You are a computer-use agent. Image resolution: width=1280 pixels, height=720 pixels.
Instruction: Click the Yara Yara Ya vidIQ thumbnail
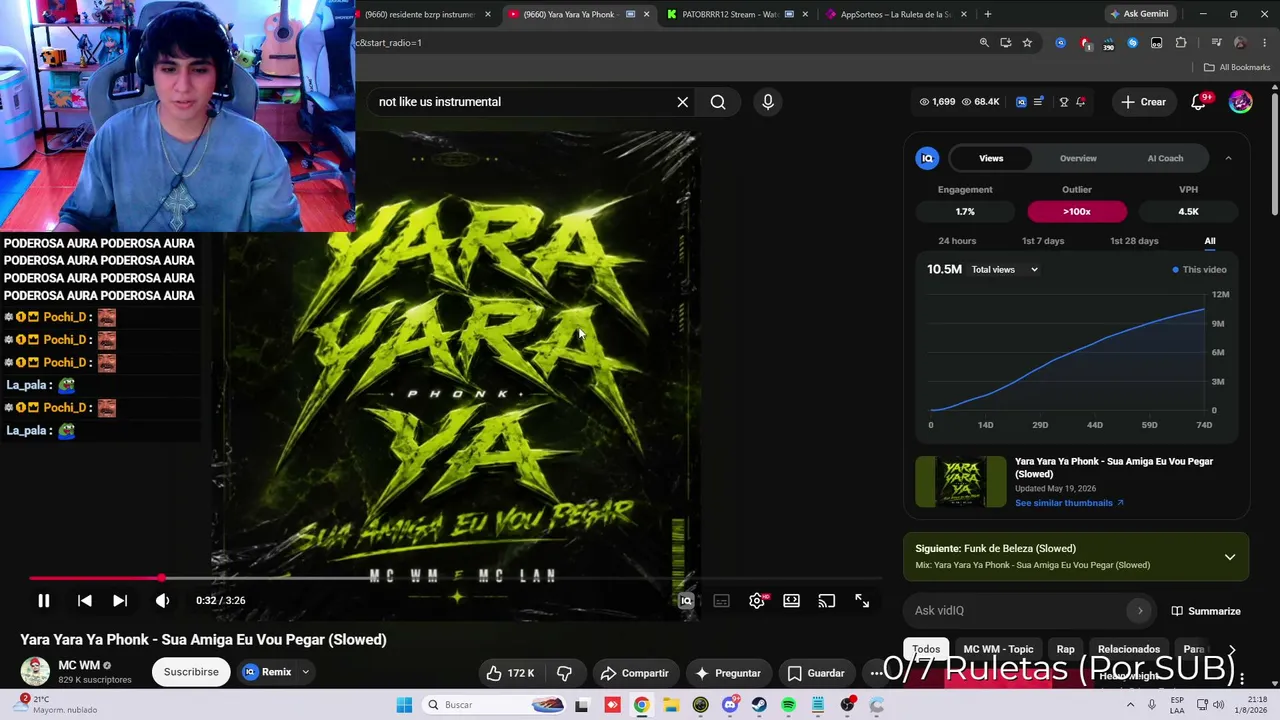[961, 482]
